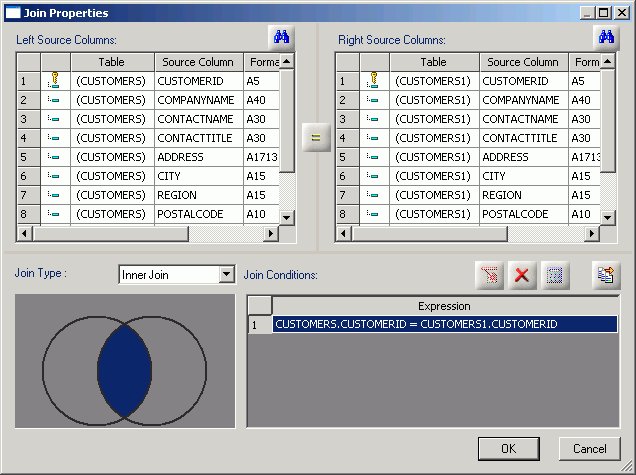Open the Join Type dropdown
This screenshot has height=475, width=636.
coord(225,275)
